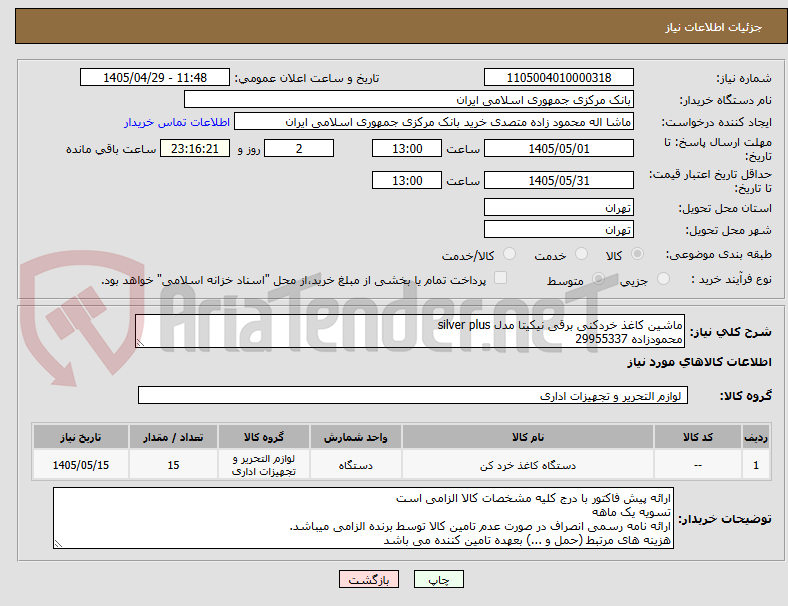Click the page title جزئیات اطلاعات نیاز
Viewport: 788px width, 606px height.
point(714,27)
